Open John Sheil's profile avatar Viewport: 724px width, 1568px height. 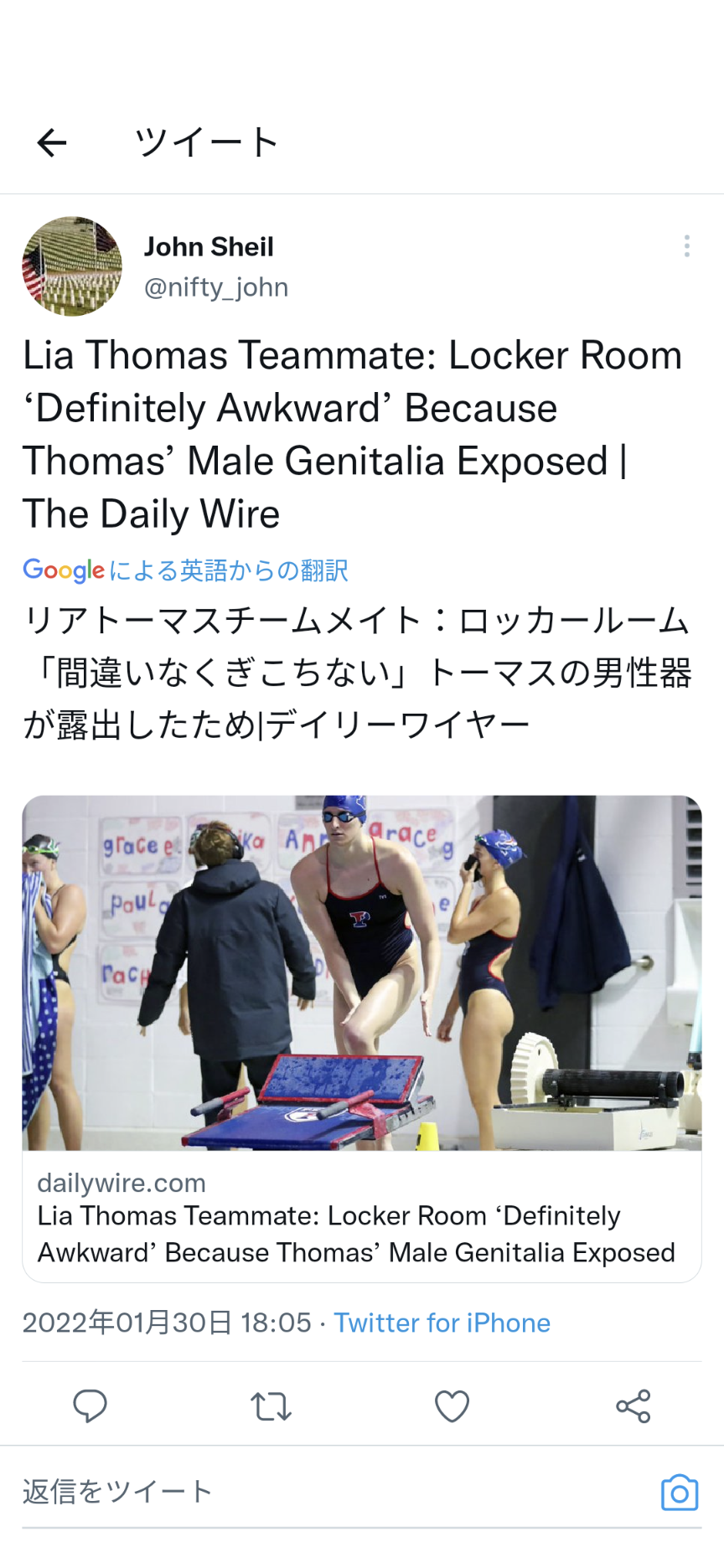click(x=72, y=266)
